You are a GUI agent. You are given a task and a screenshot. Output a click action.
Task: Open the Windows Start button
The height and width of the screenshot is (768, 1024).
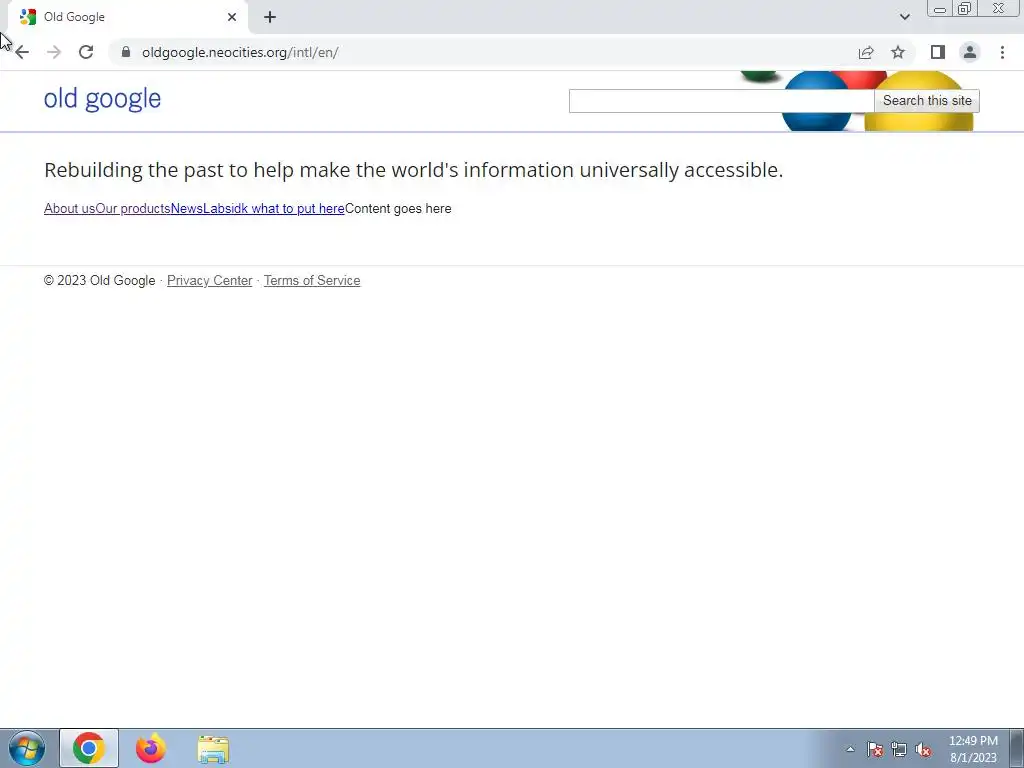(x=27, y=748)
